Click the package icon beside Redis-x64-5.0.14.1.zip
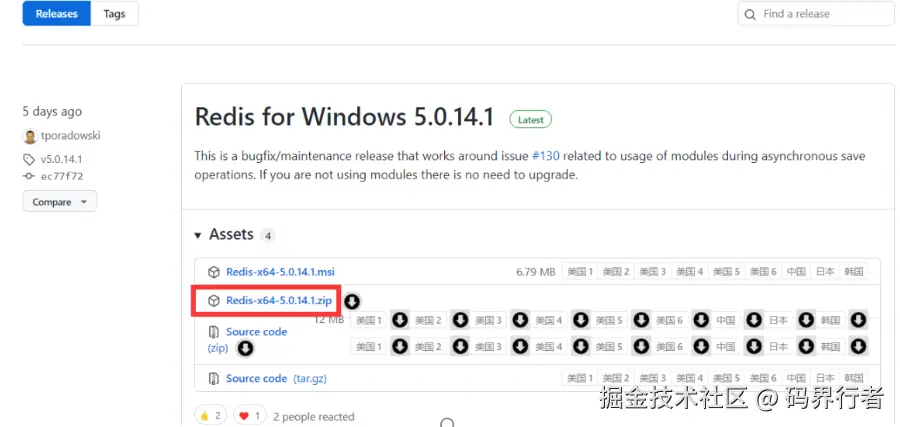The height and width of the screenshot is (427, 900). pyautogui.click(x=214, y=301)
